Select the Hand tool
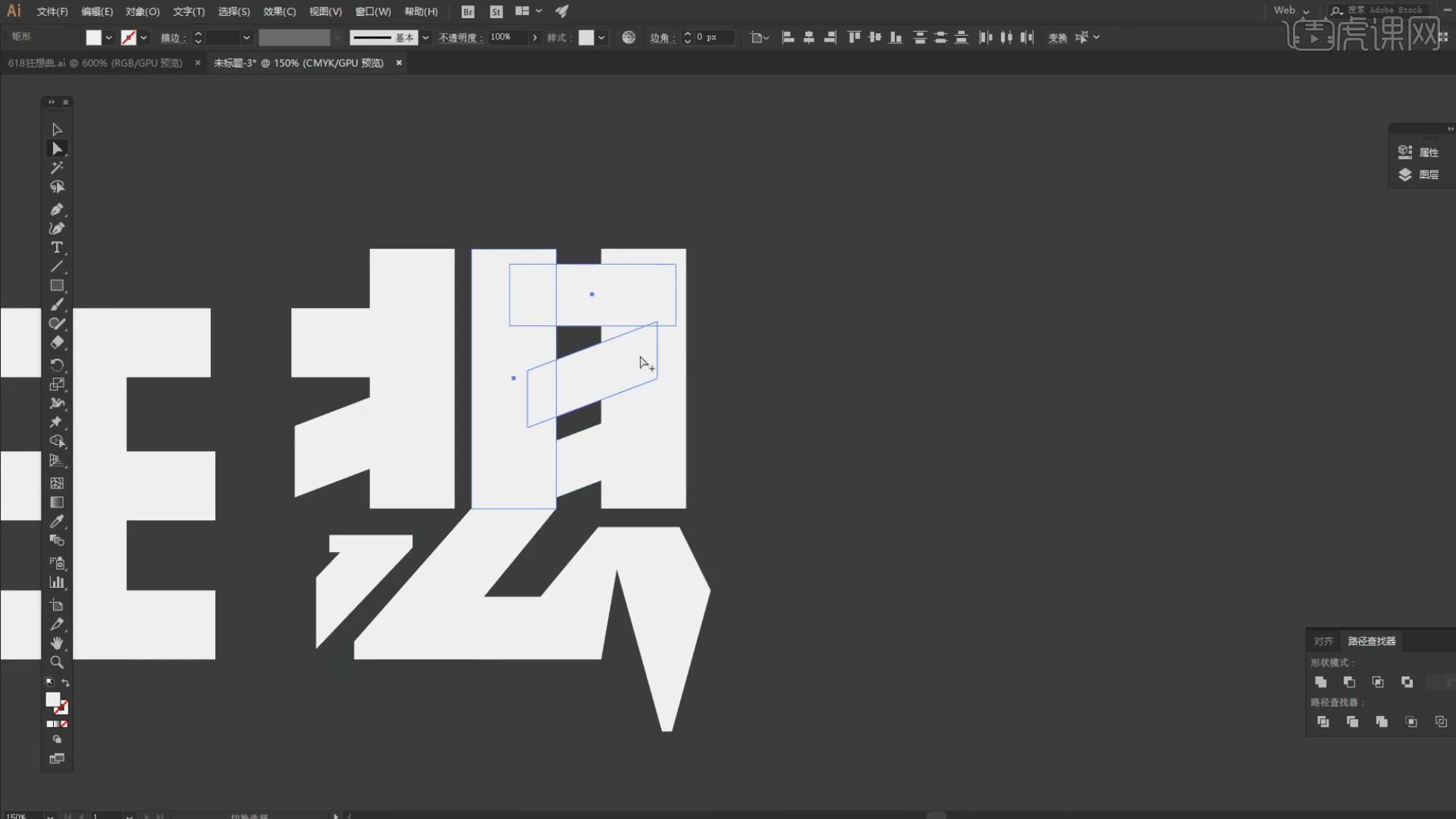Image resolution: width=1456 pixels, height=819 pixels. tap(57, 643)
